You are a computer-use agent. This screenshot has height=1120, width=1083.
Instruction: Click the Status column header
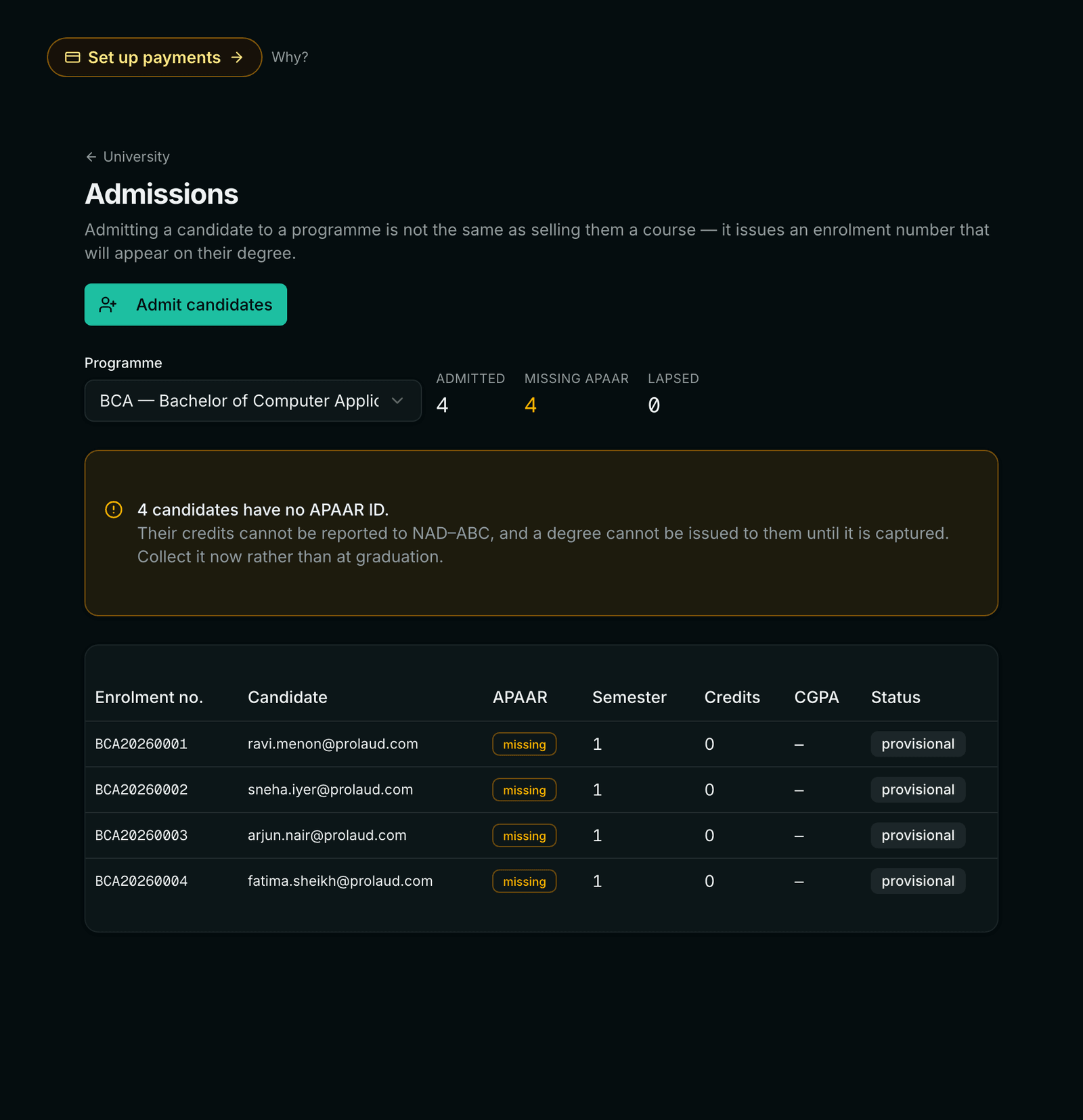pos(896,698)
